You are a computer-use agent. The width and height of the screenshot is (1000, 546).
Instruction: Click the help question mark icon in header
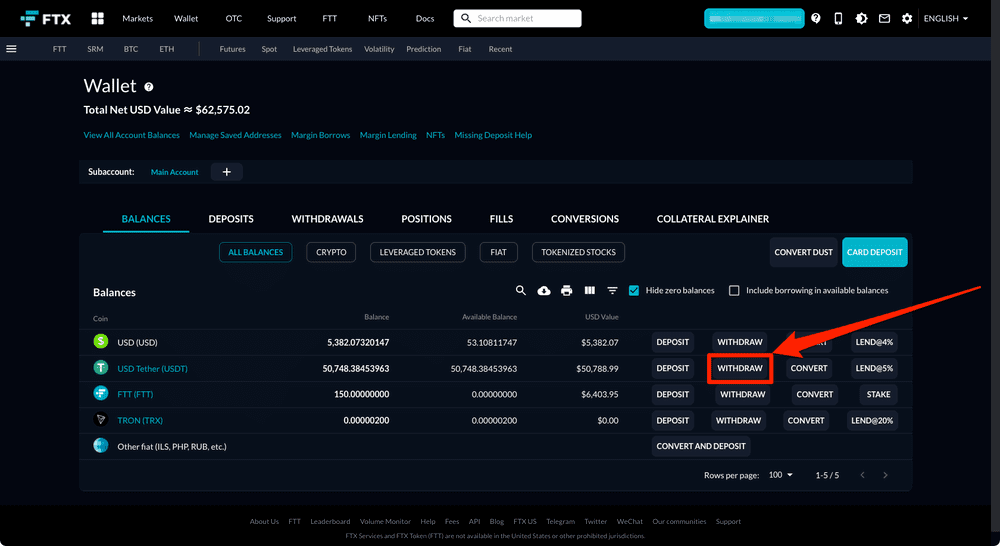816,18
